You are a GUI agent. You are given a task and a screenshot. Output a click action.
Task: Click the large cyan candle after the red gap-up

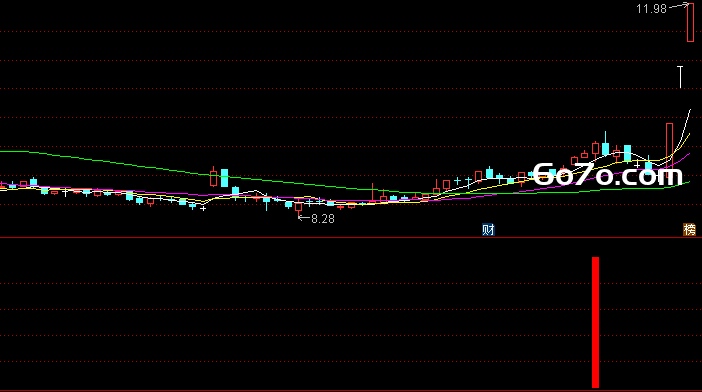click(224, 178)
